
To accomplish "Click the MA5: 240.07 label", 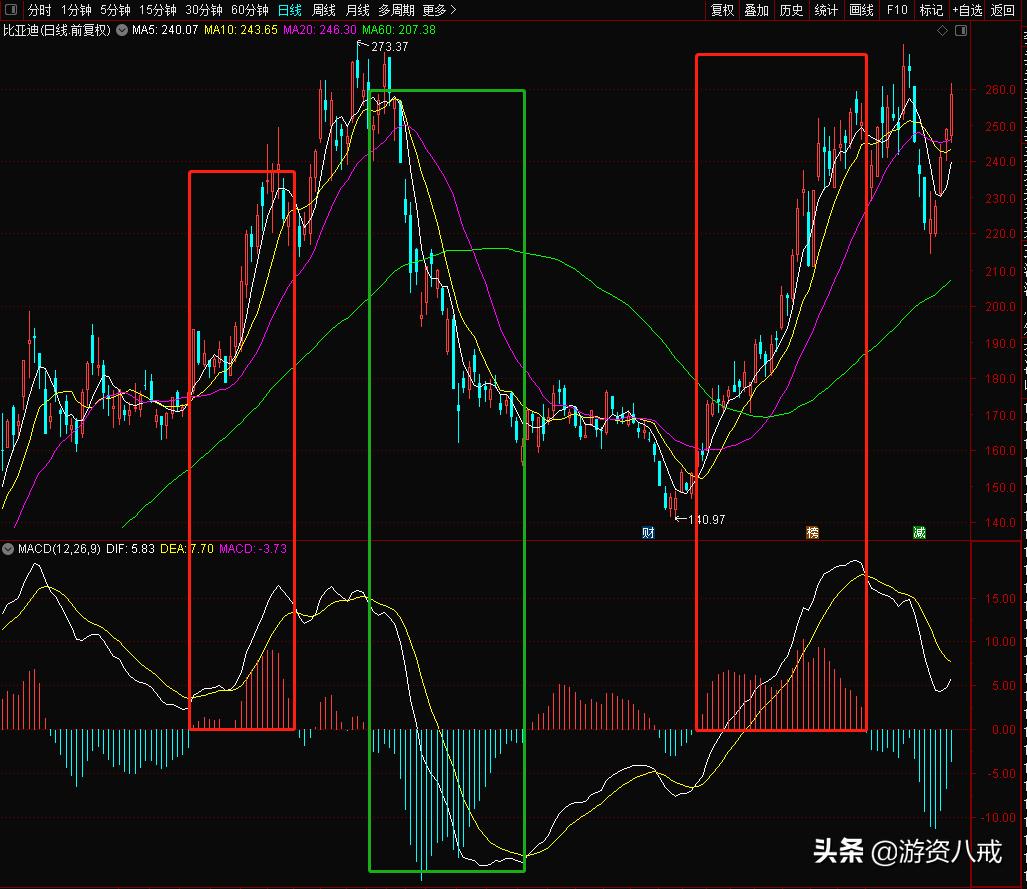I will point(165,30).
